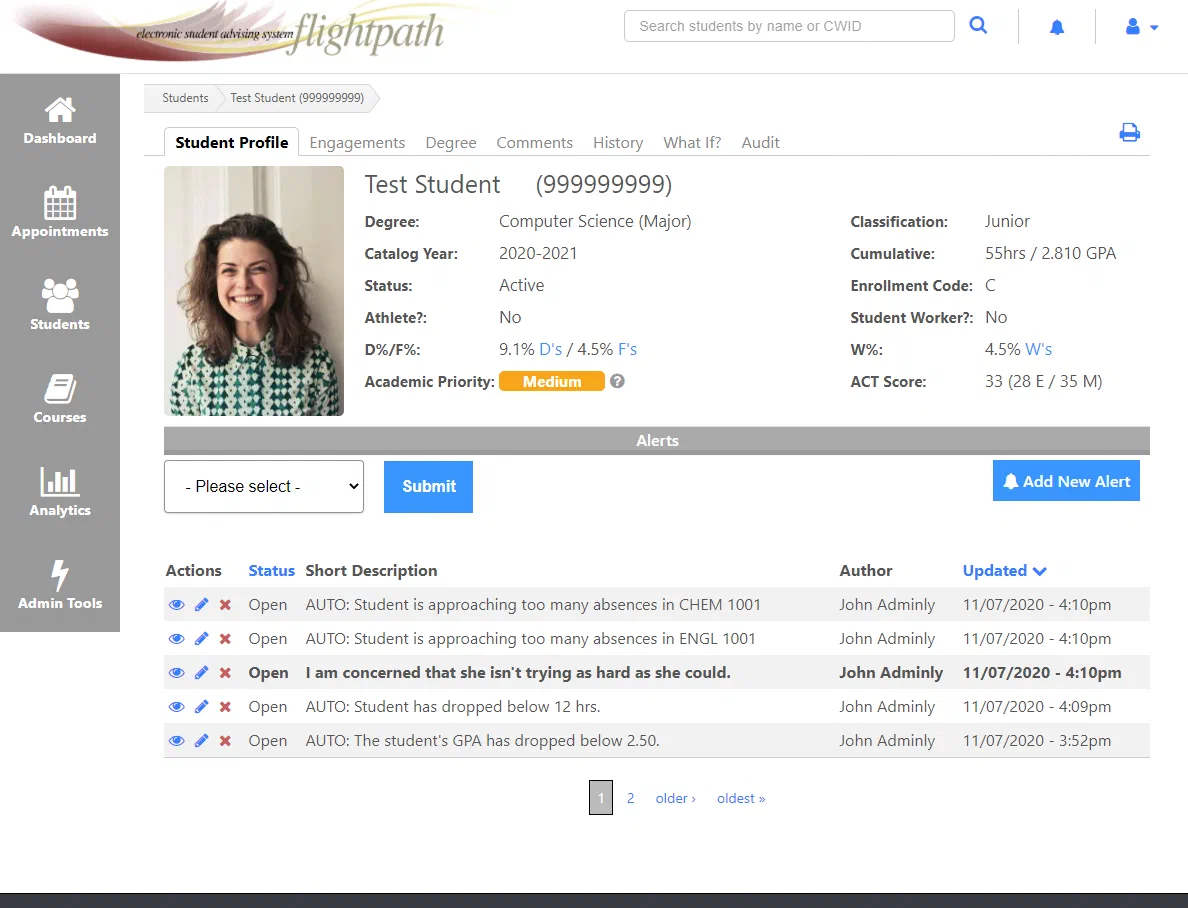Click current page 1 indicator
The height and width of the screenshot is (908, 1188).
point(601,797)
